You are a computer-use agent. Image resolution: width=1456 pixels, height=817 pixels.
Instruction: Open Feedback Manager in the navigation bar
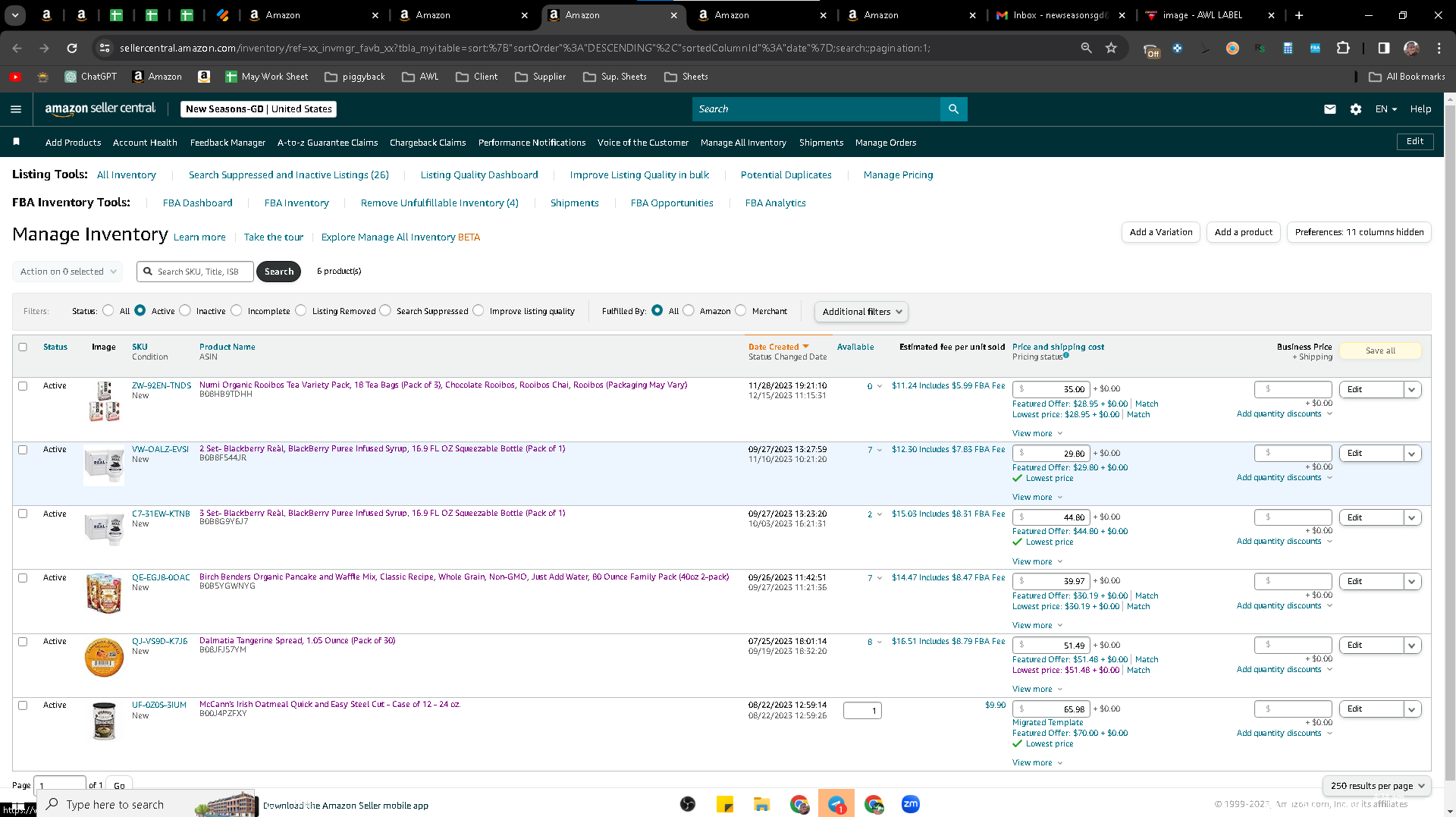[x=227, y=143]
